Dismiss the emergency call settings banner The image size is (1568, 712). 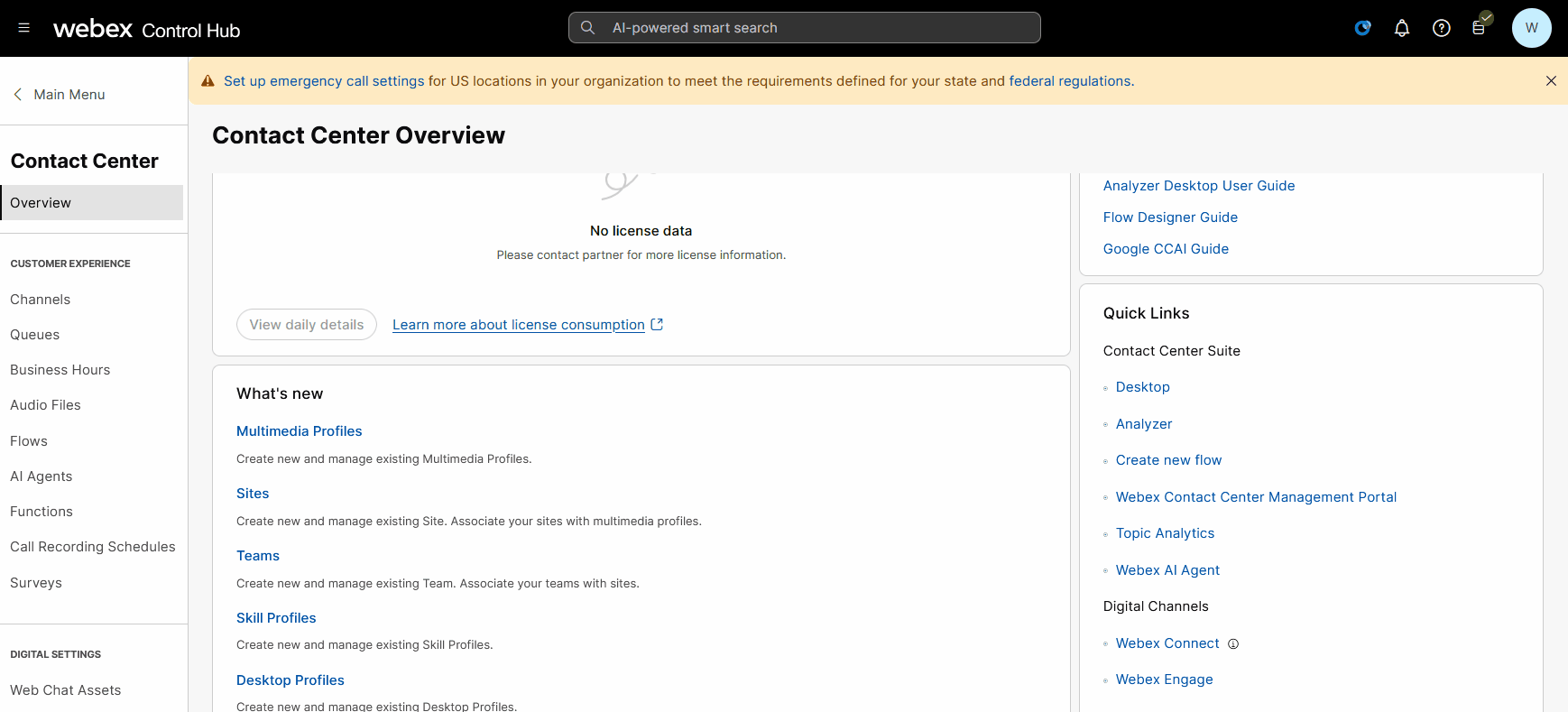coord(1551,81)
